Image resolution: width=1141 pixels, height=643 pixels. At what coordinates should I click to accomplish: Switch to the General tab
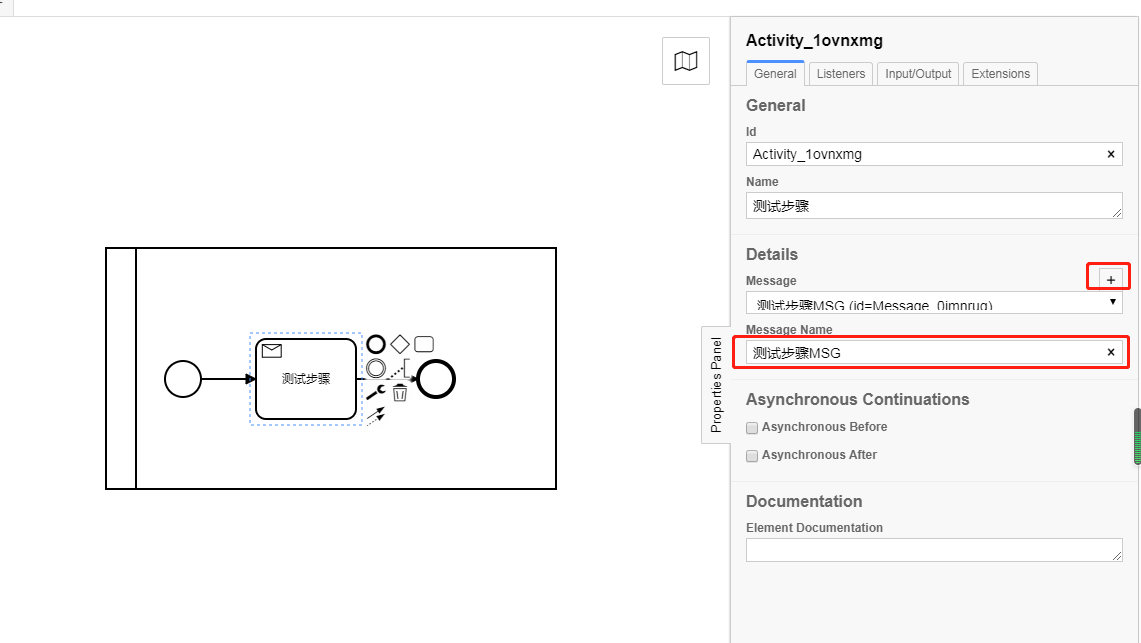pos(775,73)
